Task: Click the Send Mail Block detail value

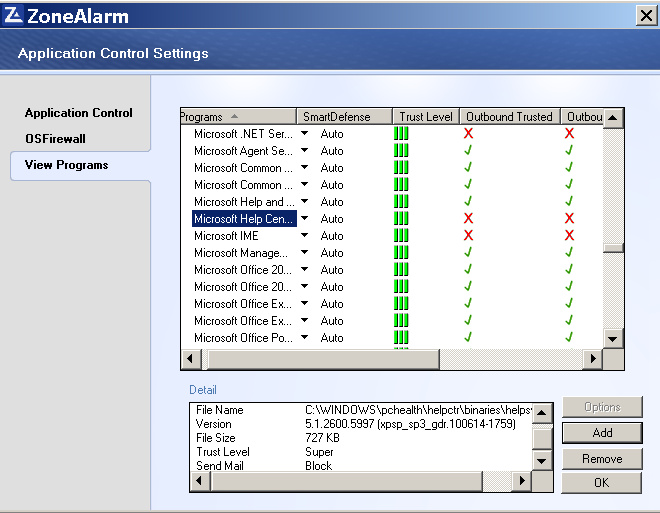Action: click(x=318, y=466)
